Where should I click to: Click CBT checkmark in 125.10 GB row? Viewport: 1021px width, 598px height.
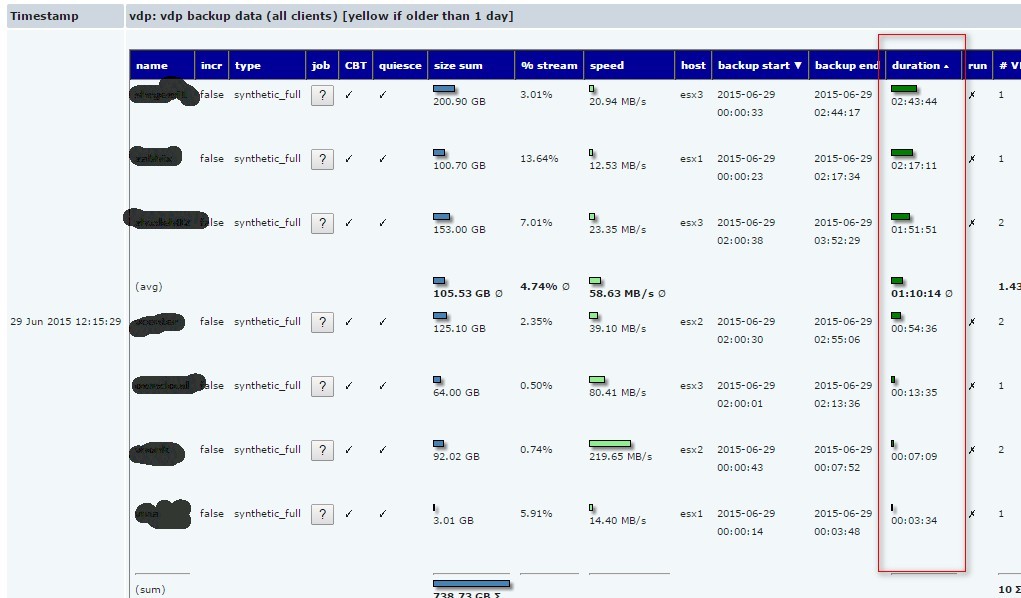pyautogui.click(x=349, y=322)
